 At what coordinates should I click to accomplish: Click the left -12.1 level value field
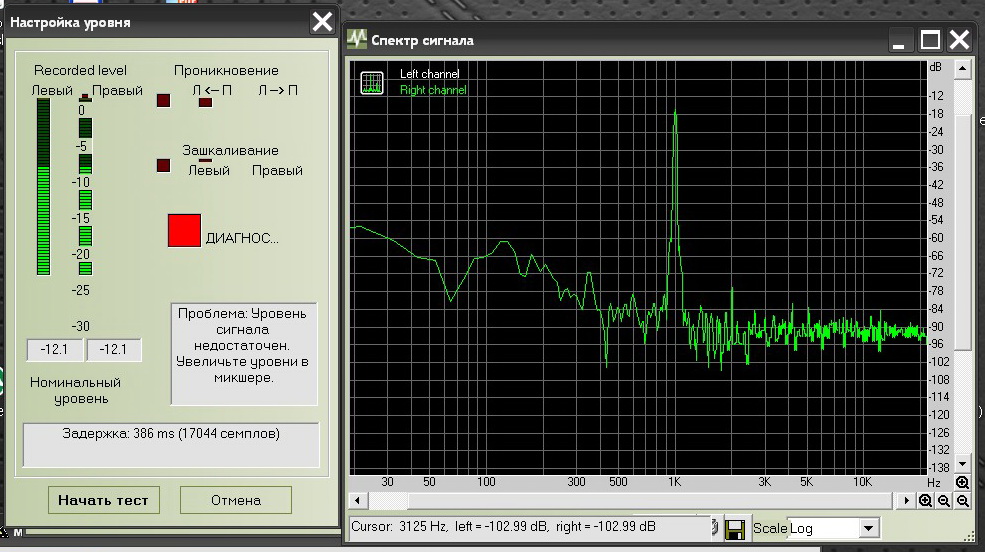pos(55,350)
